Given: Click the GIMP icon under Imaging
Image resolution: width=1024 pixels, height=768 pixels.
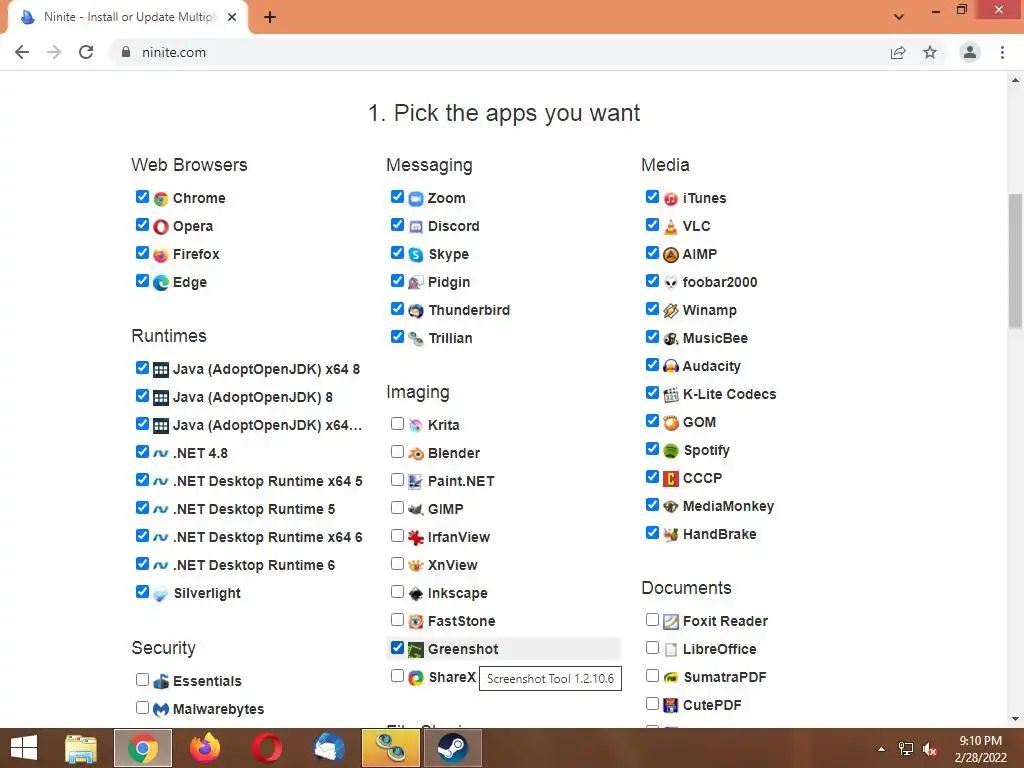Looking at the screenshot, I should pos(416,509).
